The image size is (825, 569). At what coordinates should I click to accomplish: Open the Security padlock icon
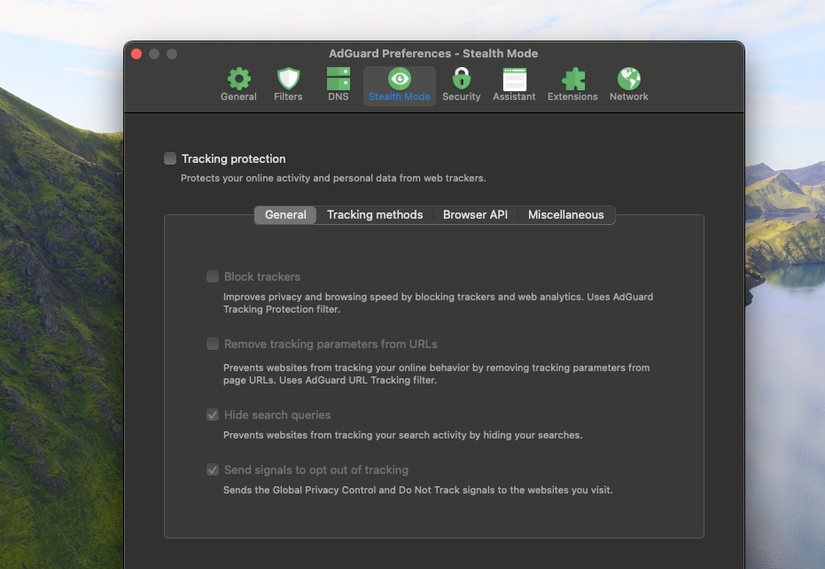pos(461,79)
